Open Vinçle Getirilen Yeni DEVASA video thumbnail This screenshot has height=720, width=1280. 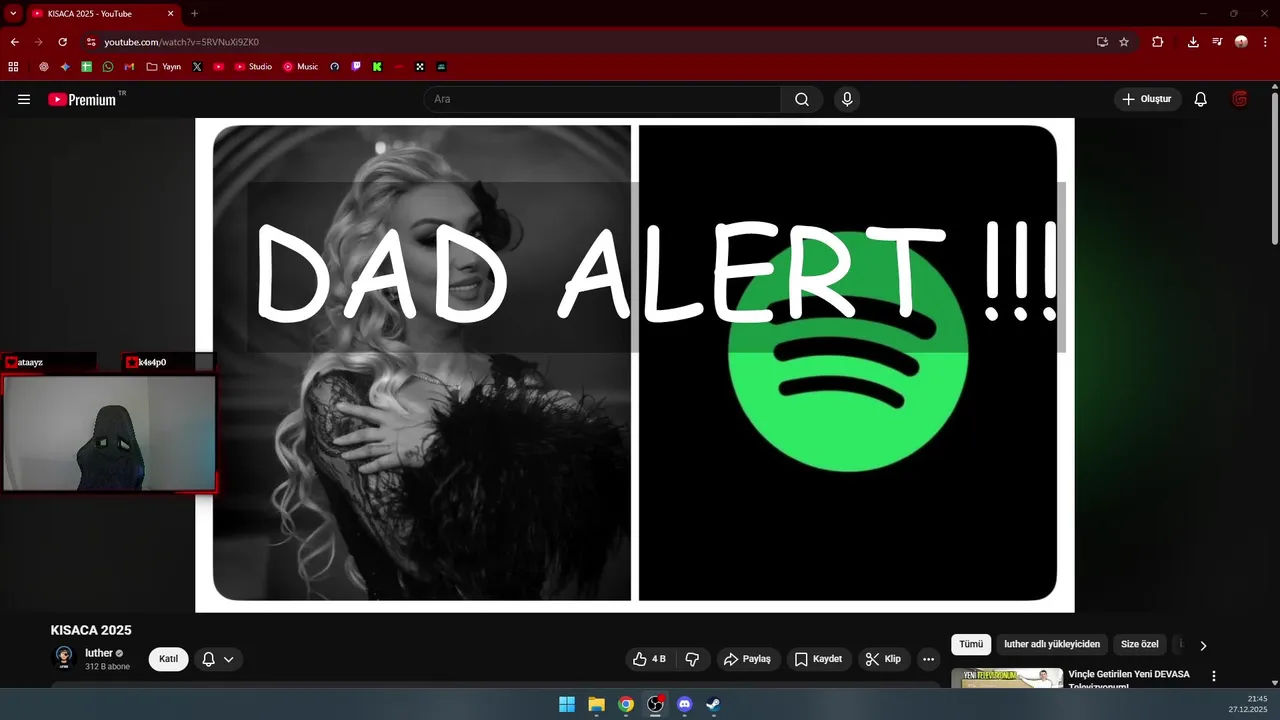(1007, 678)
